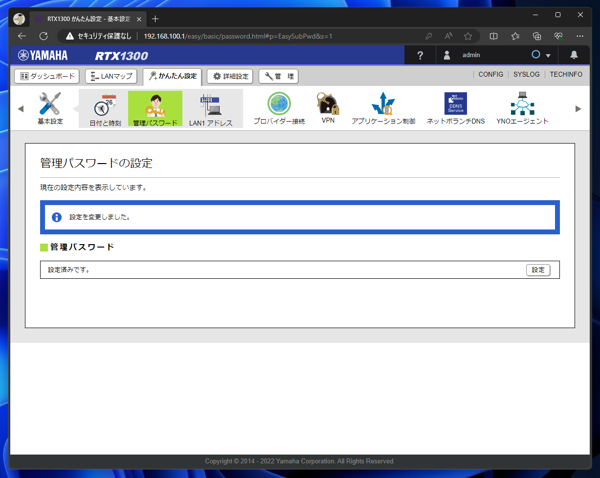
Task: Click the security warning triangle
Action: (70, 36)
